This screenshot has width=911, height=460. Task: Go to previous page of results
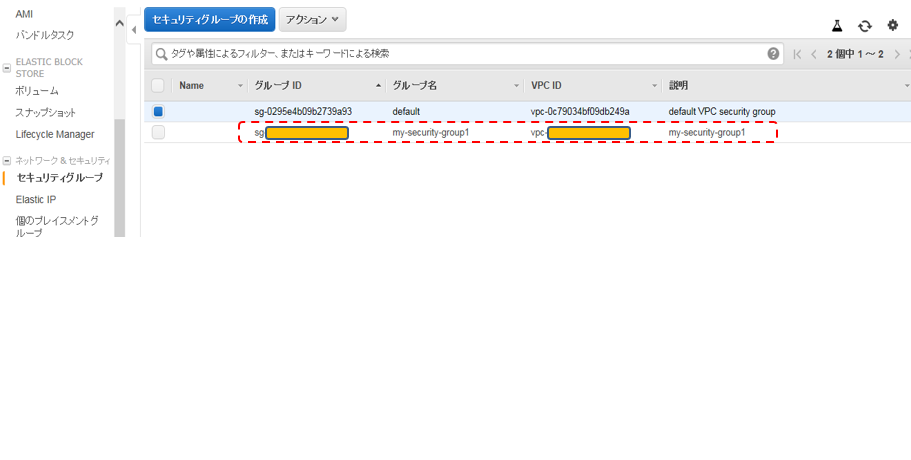click(814, 54)
